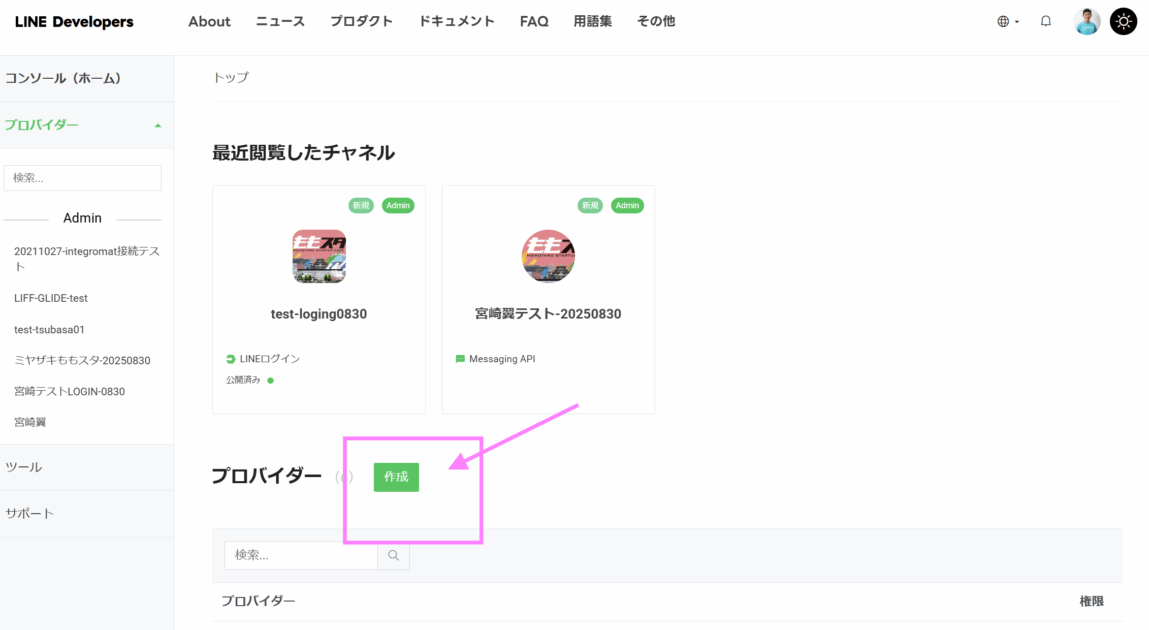This screenshot has width=1149, height=630.
Task: Open the その他 menu
Action: pos(656,22)
